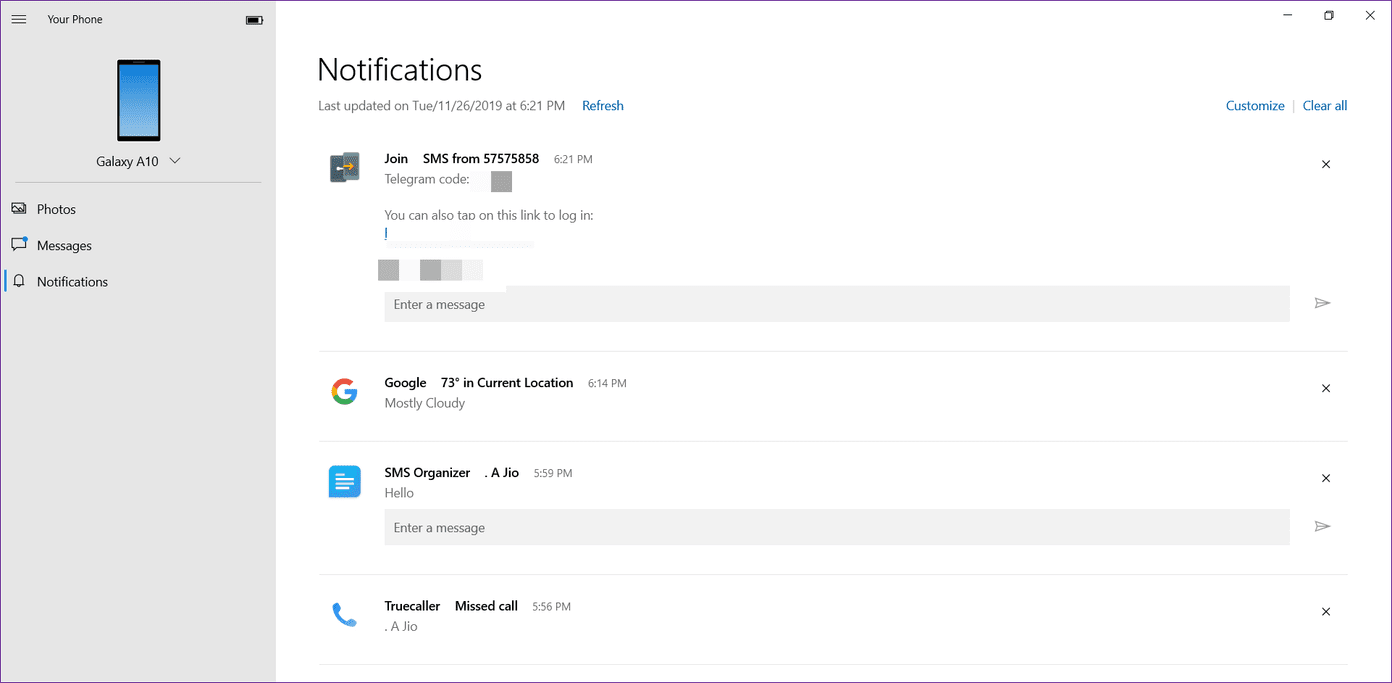
Task: Check the phone battery status icon
Action: coord(254,20)
